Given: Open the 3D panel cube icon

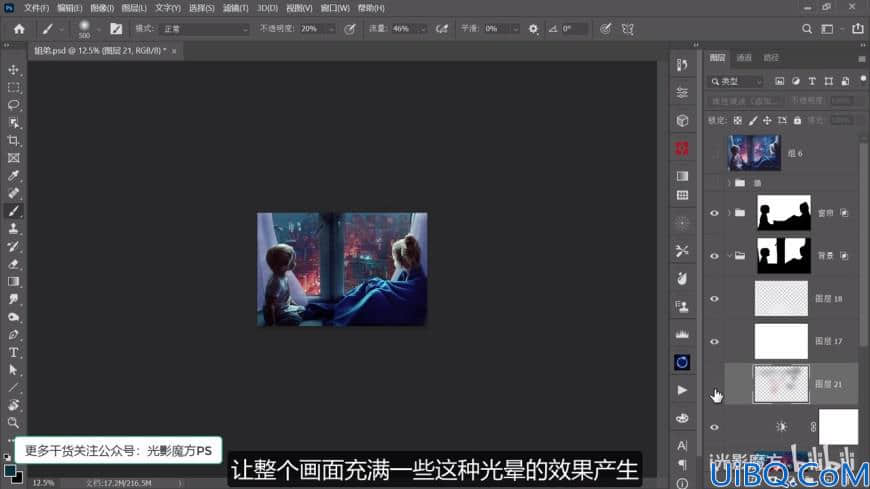Looking at the screenshot, I should [x=682, y=120].
